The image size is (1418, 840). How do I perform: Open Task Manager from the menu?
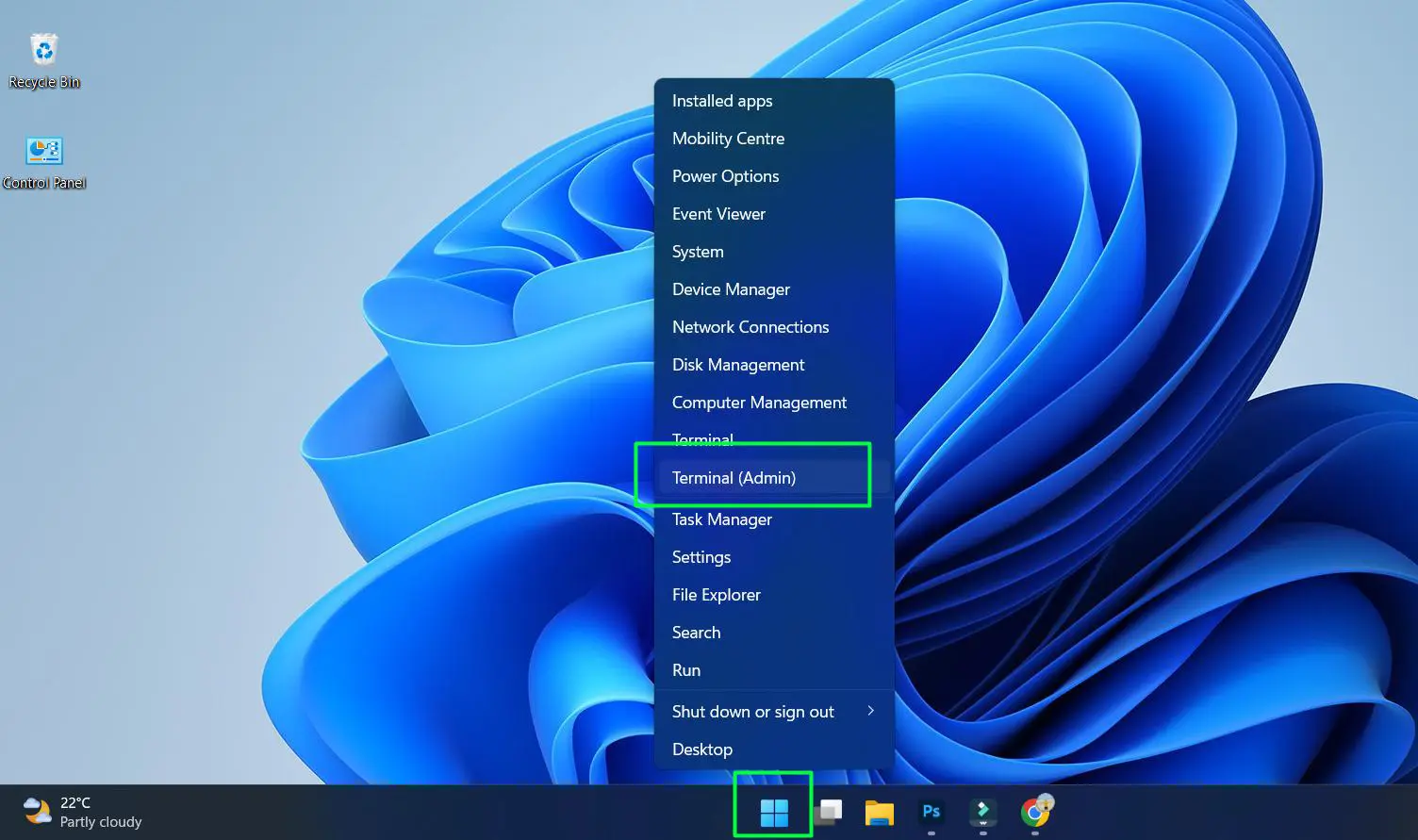click(721, 519)
